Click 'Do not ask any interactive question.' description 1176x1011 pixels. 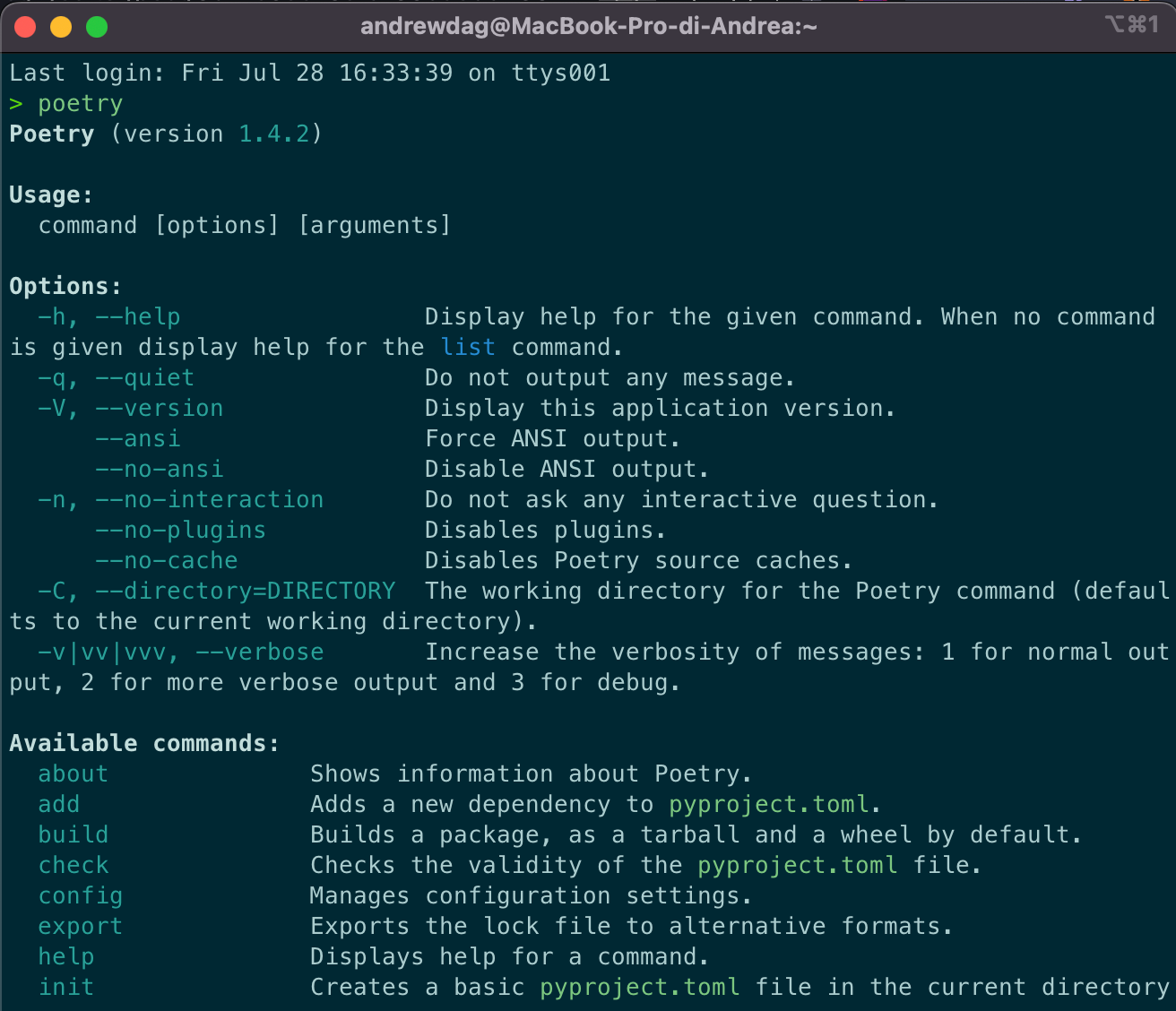pyautogui.click(x=682, y=499)
